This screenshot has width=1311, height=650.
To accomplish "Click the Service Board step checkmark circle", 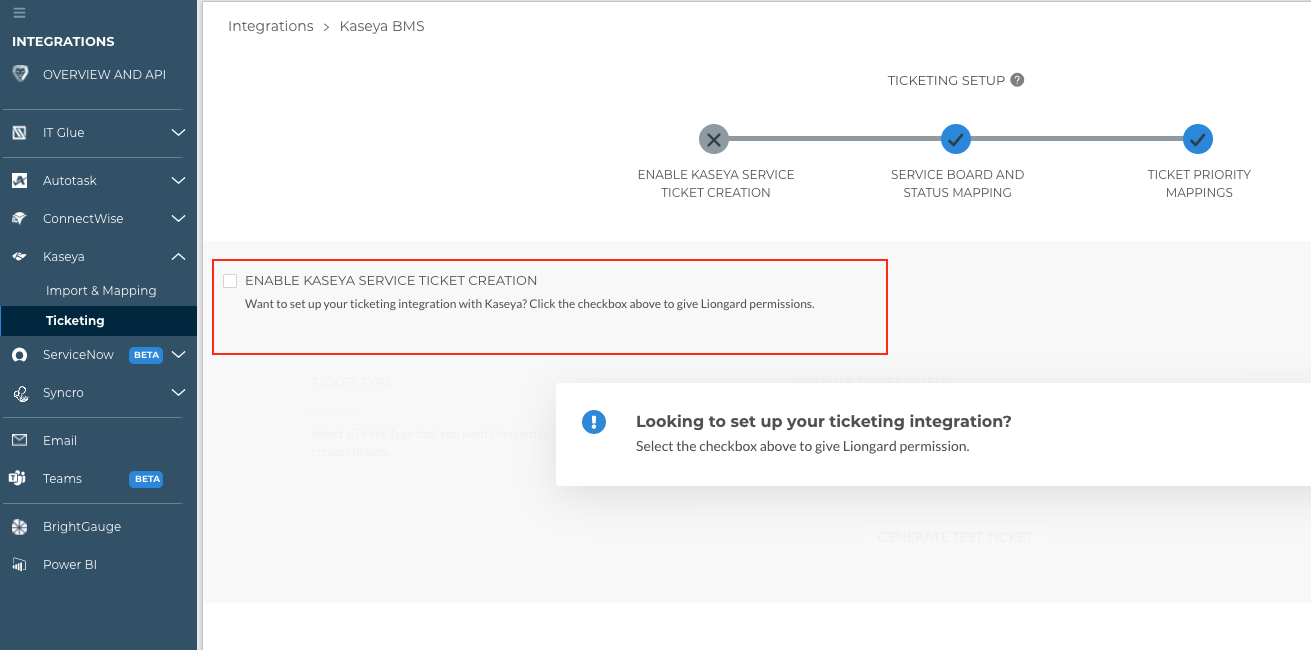I will [x=956, y=139].
